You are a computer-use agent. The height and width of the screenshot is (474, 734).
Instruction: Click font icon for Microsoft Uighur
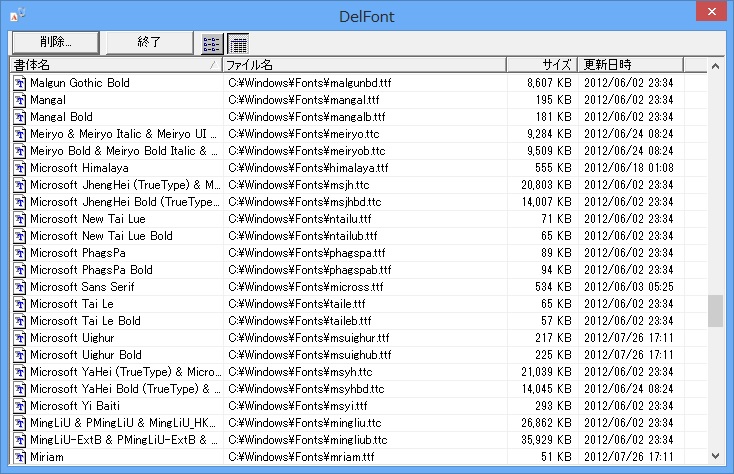point(20,338)
